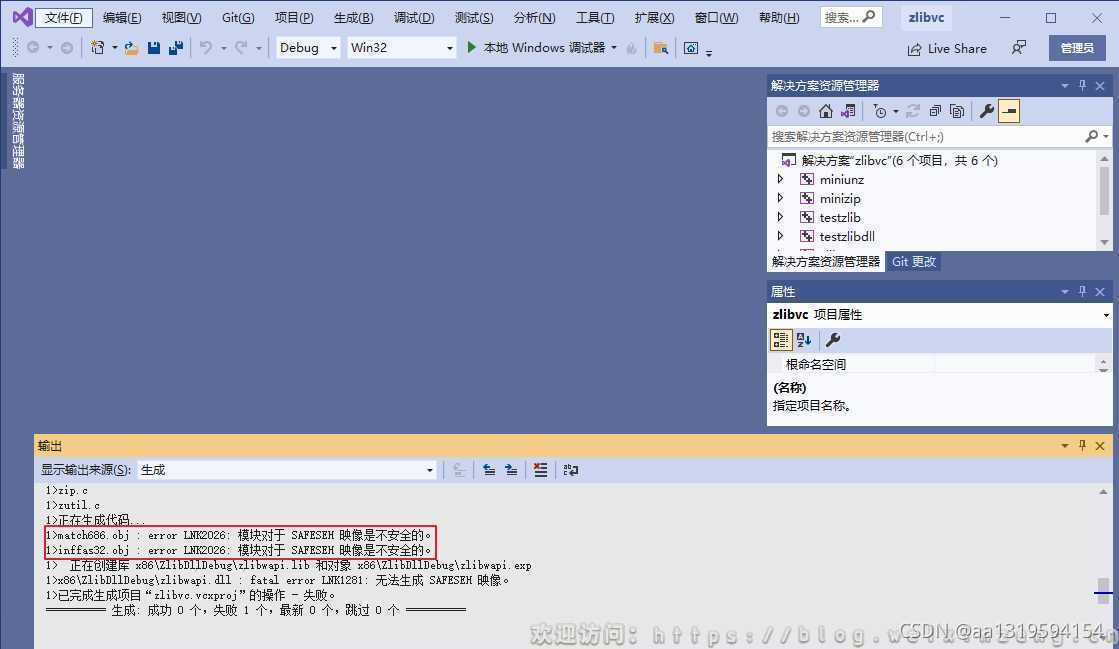The width and height of the screenshot is (1119, 649).
Task: Open the 编辑(E) menu
Action: pos(122,18)
